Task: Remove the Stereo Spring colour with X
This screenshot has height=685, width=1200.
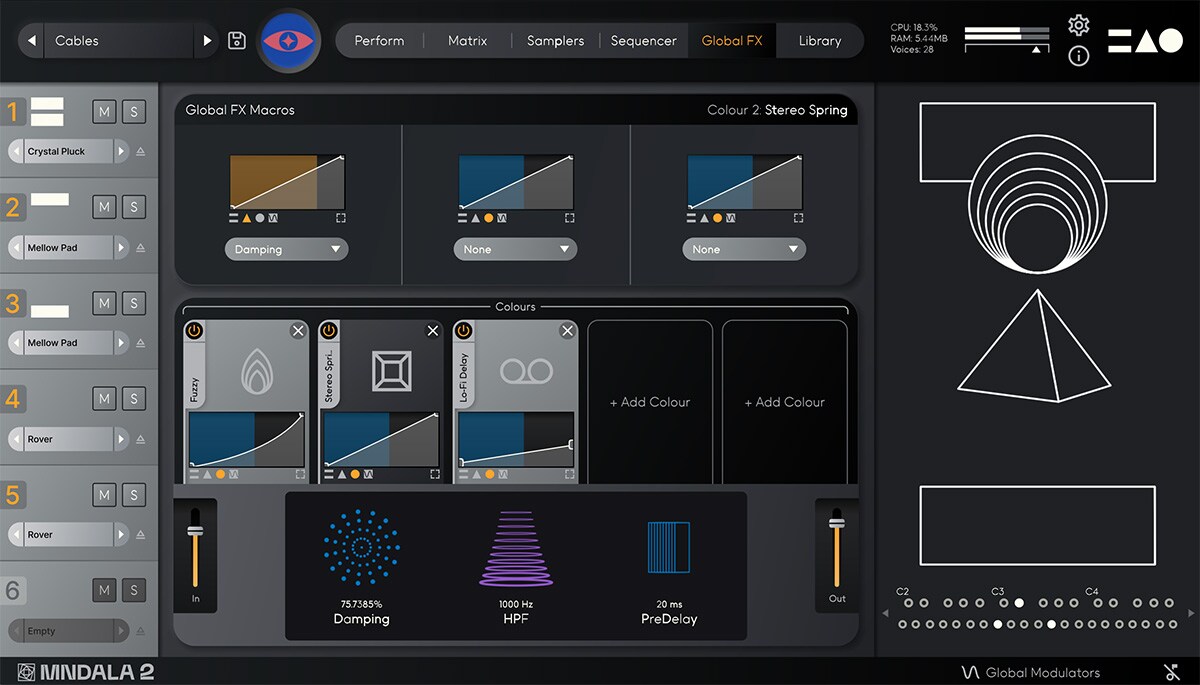Action: pos(432,331)
